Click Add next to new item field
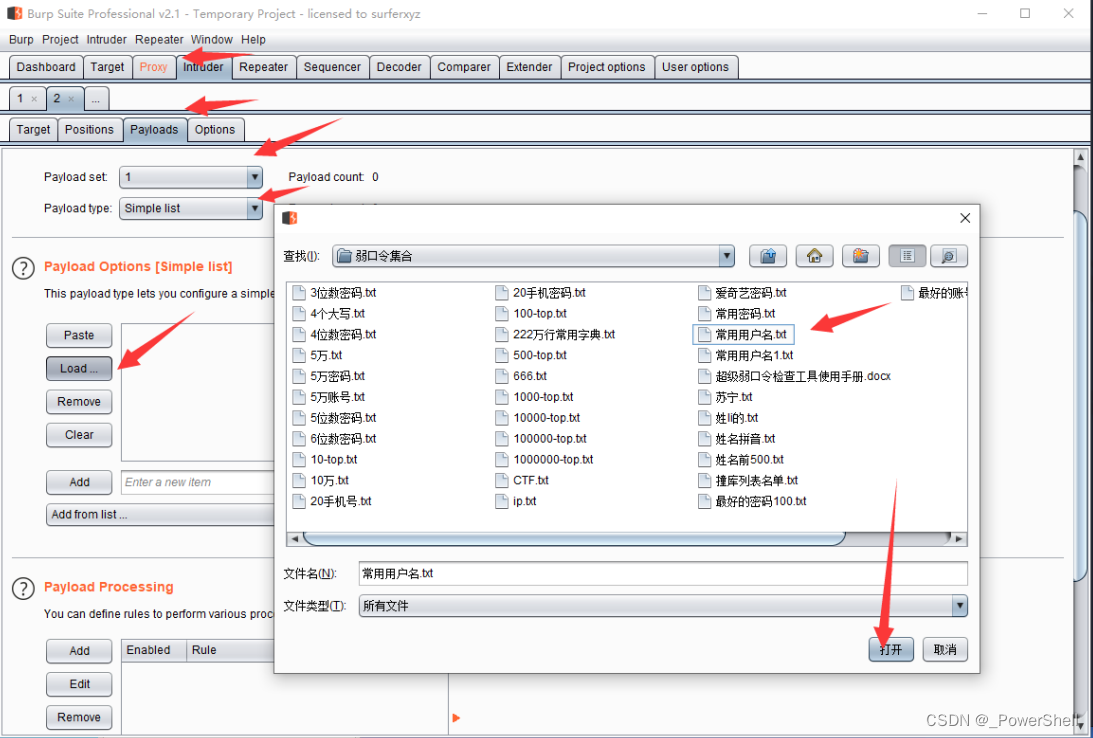This screenshot has height=738, width=1093. [79, 482]
